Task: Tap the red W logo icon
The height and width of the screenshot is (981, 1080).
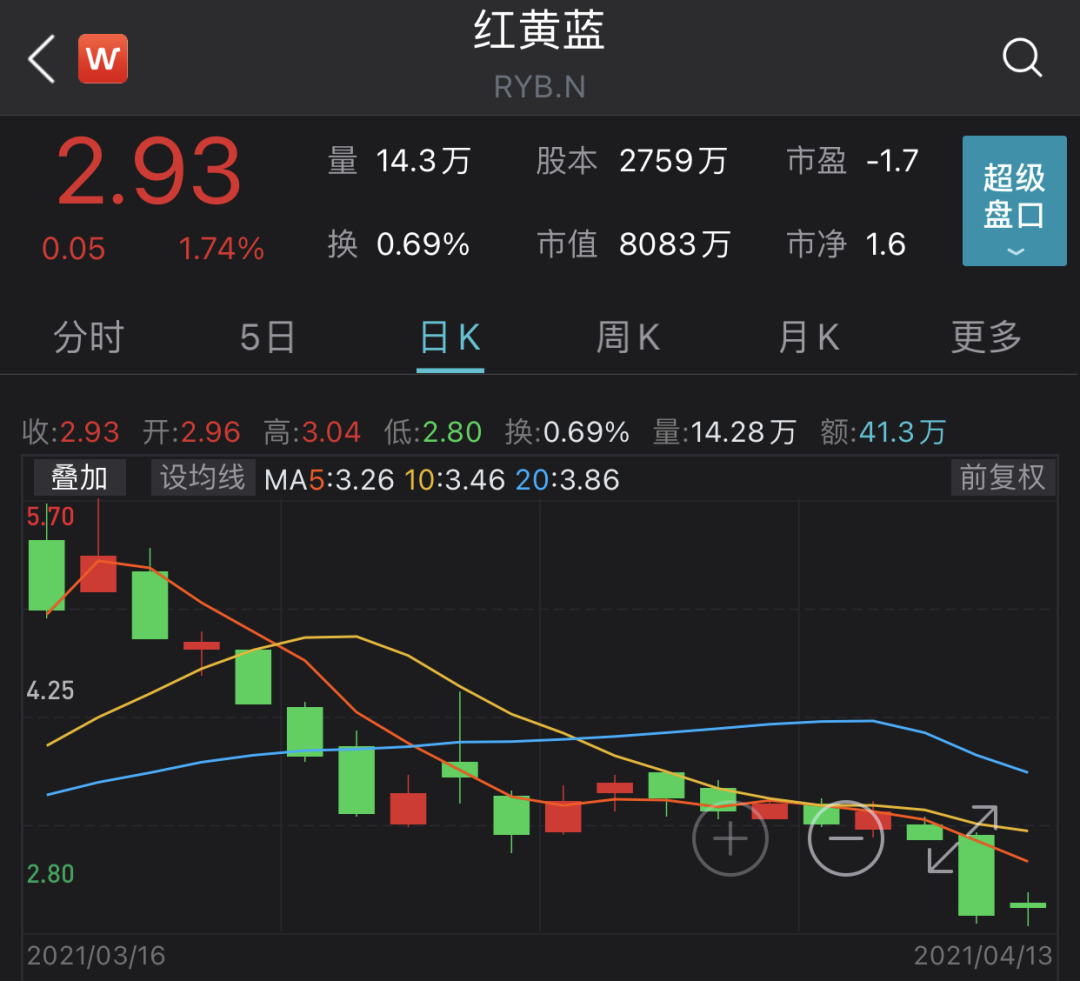Action: coord(103,59)
